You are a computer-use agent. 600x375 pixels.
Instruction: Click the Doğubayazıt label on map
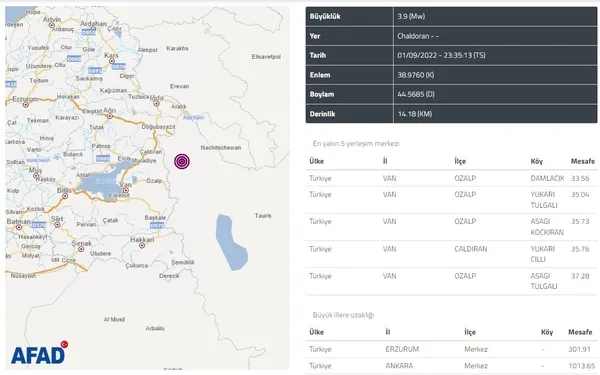[x=158, y=127]
